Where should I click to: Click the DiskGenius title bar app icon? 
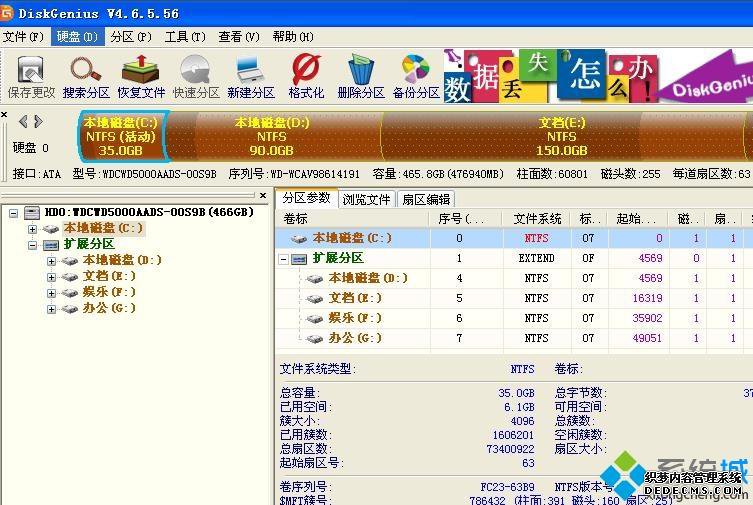coord(6,12)
